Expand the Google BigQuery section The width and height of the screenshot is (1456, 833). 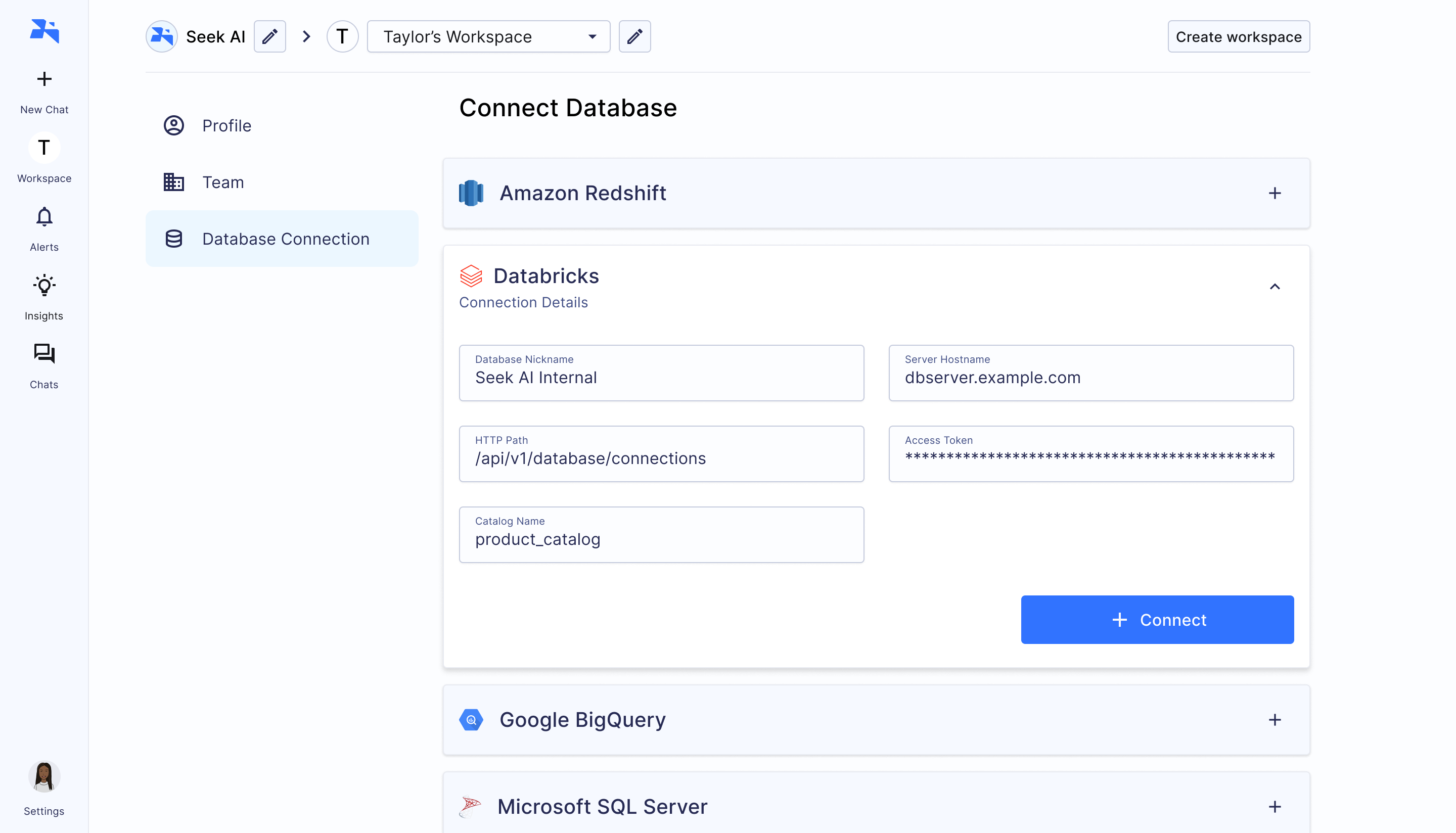pos(1274,720)
